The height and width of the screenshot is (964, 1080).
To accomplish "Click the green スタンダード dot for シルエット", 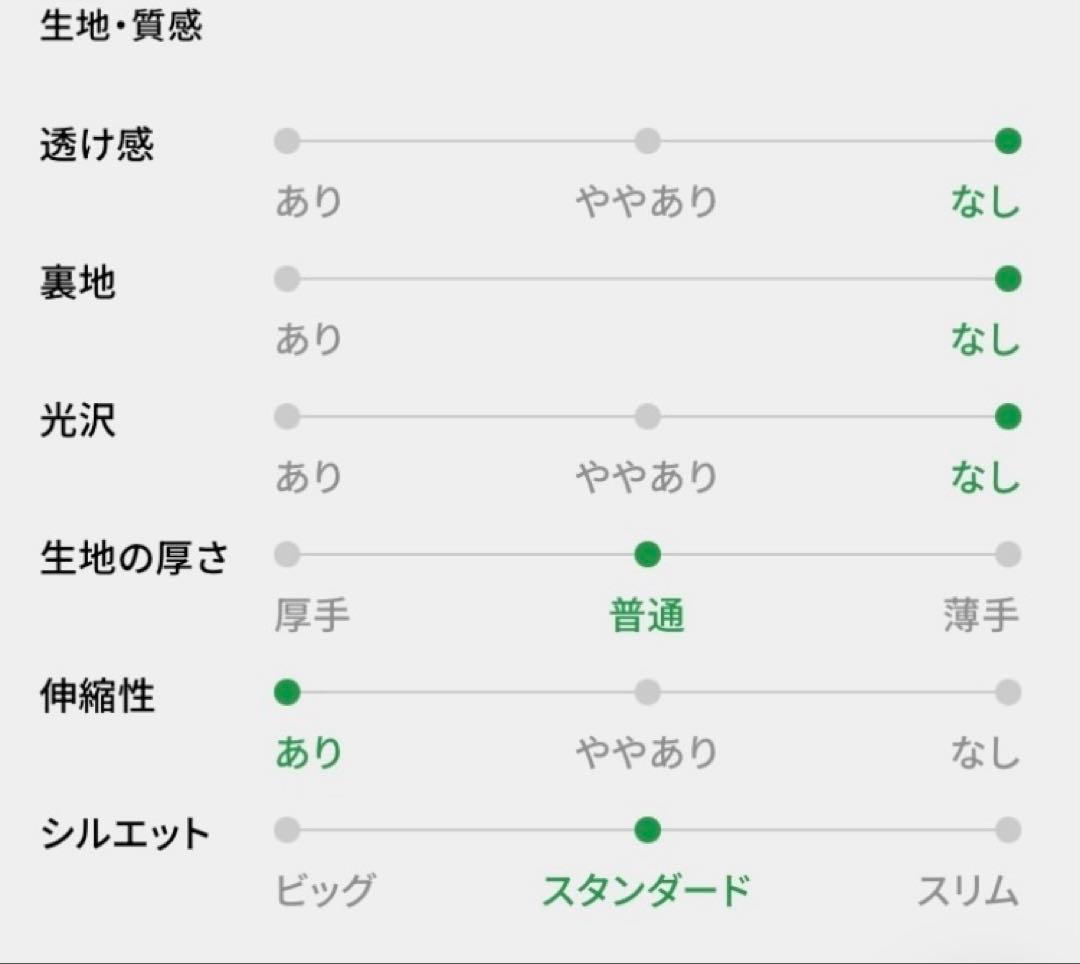I will (x=647, y=830).
